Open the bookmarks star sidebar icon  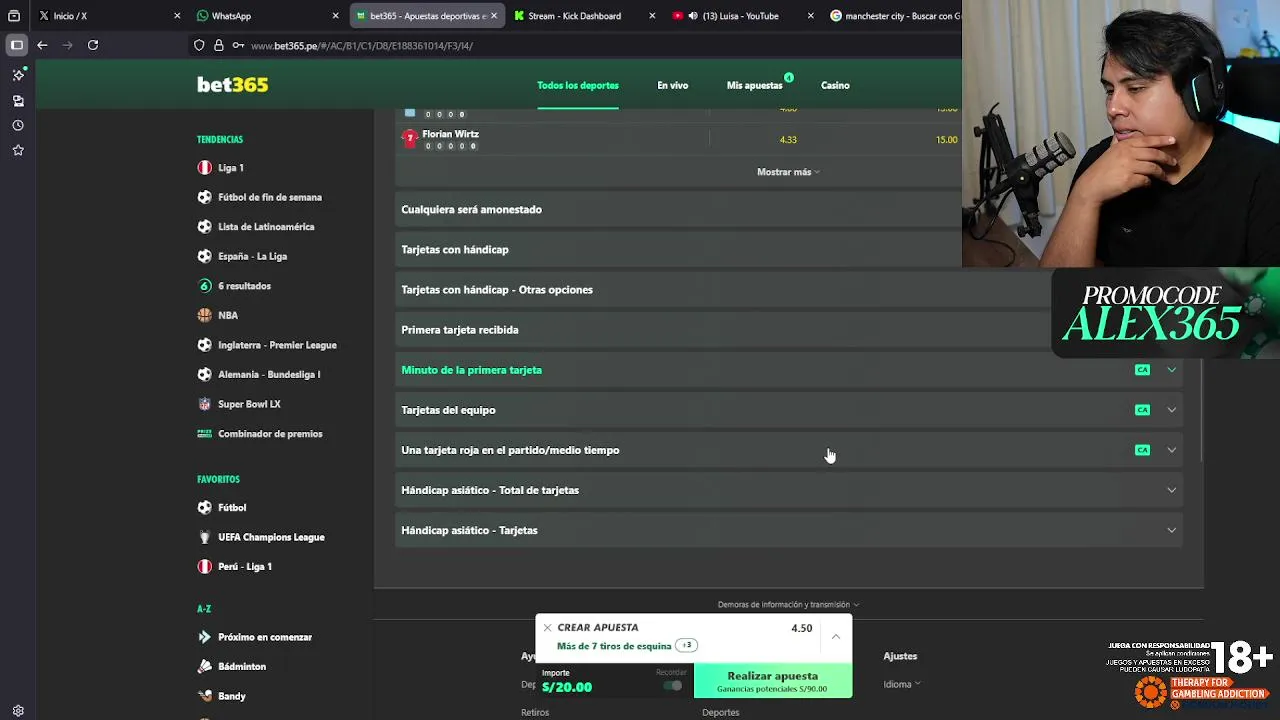tap(18, 150)
